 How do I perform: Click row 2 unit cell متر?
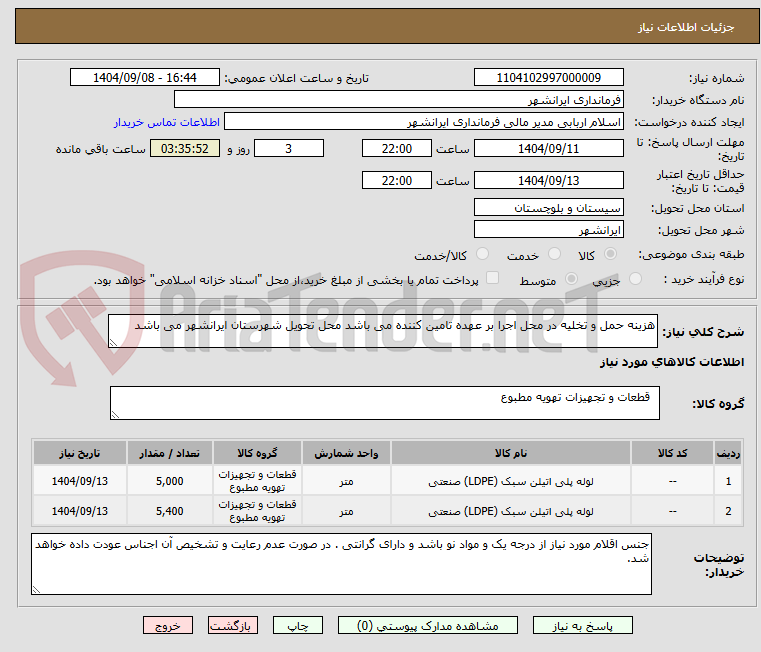click(x=346, y=511)
